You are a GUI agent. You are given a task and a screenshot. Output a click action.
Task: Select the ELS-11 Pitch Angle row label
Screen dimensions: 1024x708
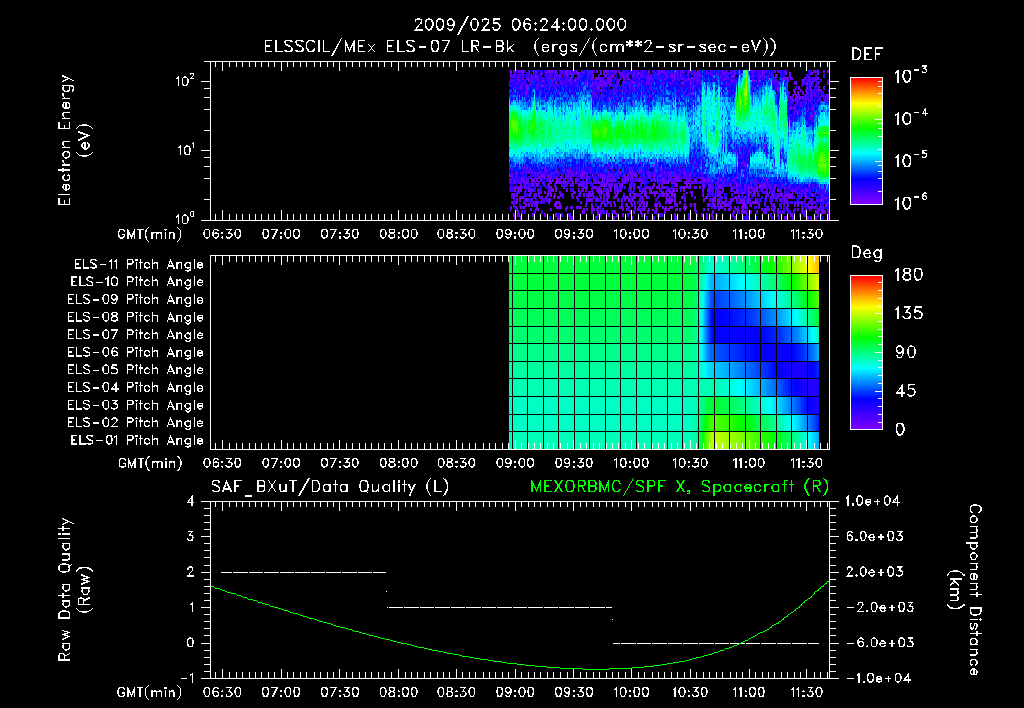point(138,265)
